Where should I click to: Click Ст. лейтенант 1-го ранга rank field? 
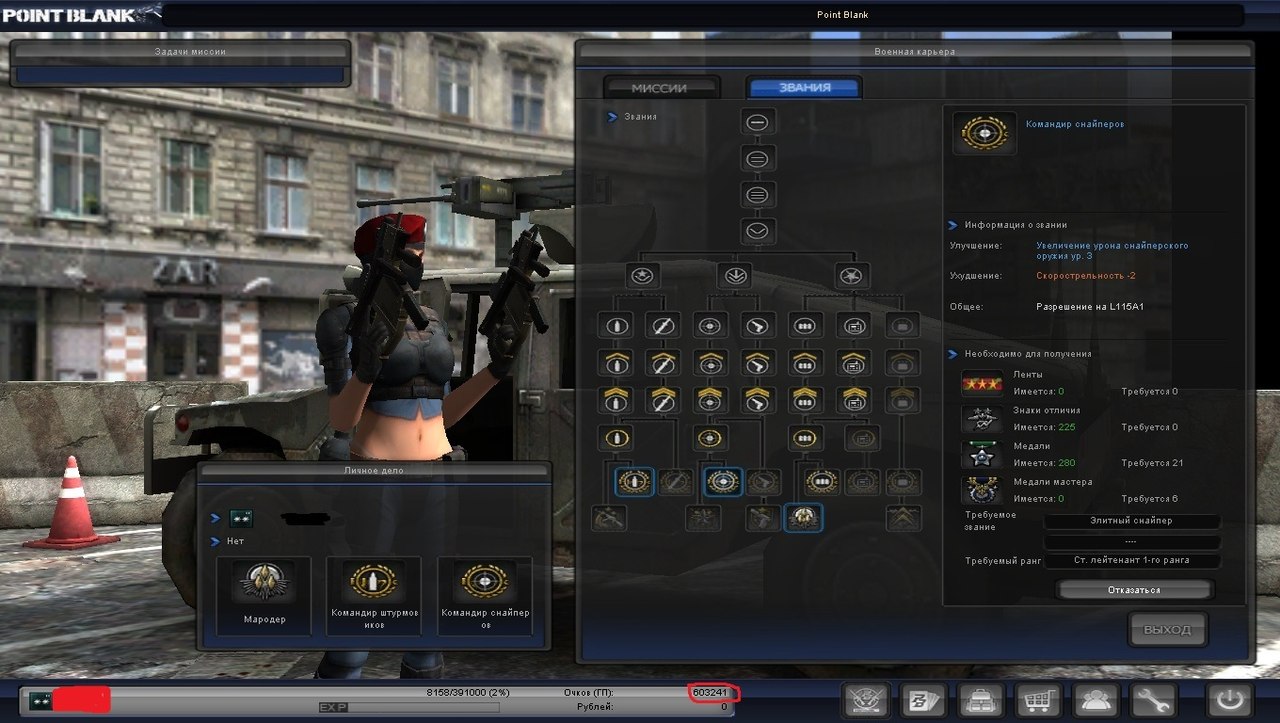[1131, 561]
